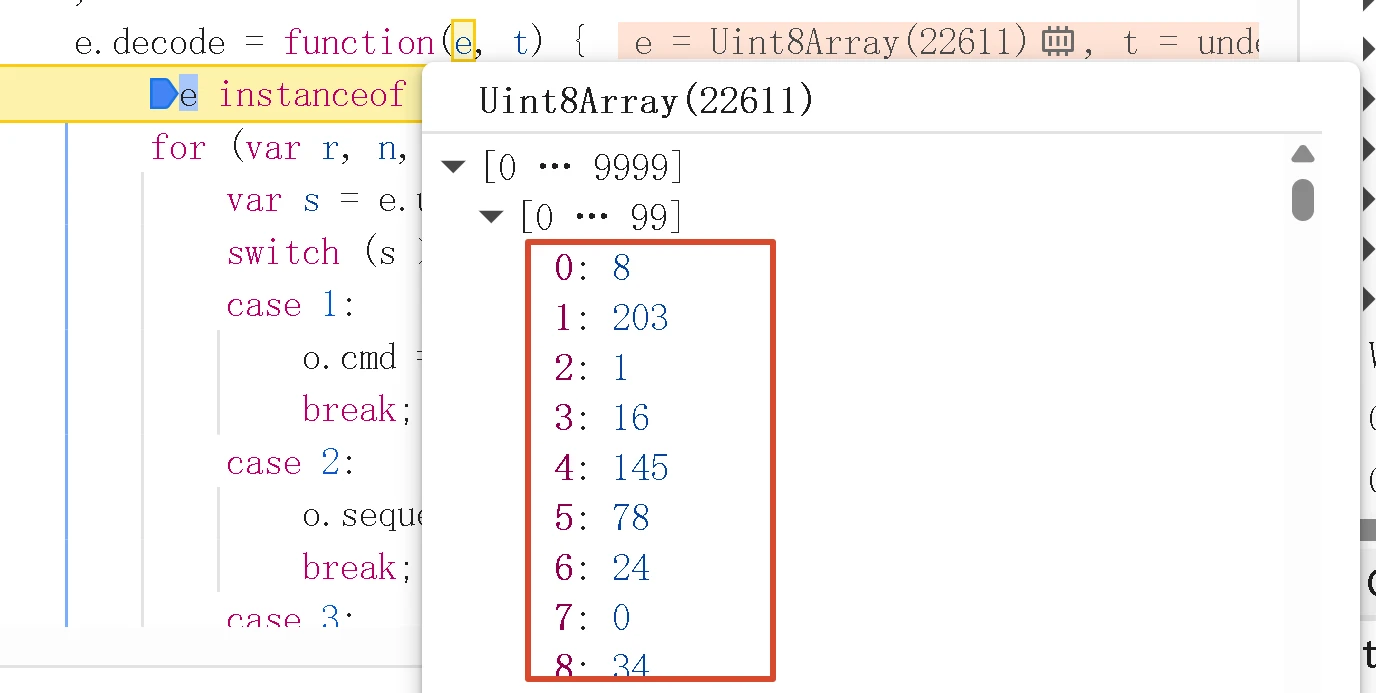Click parameter t in the function signature
This screenshot has height=693, width=1376.
(521, 43)
